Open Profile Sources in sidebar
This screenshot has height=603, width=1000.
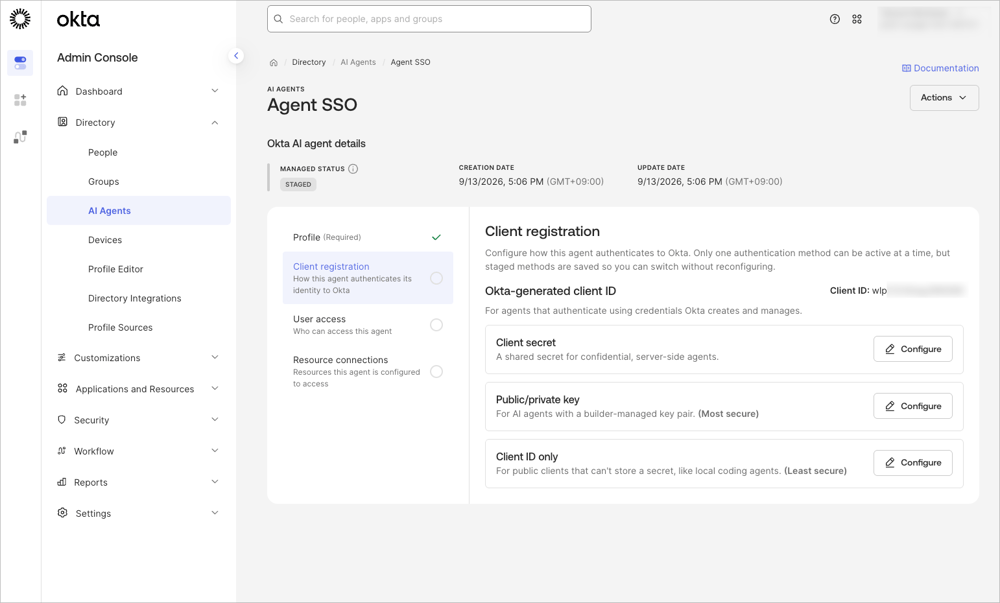click(121, 328)
